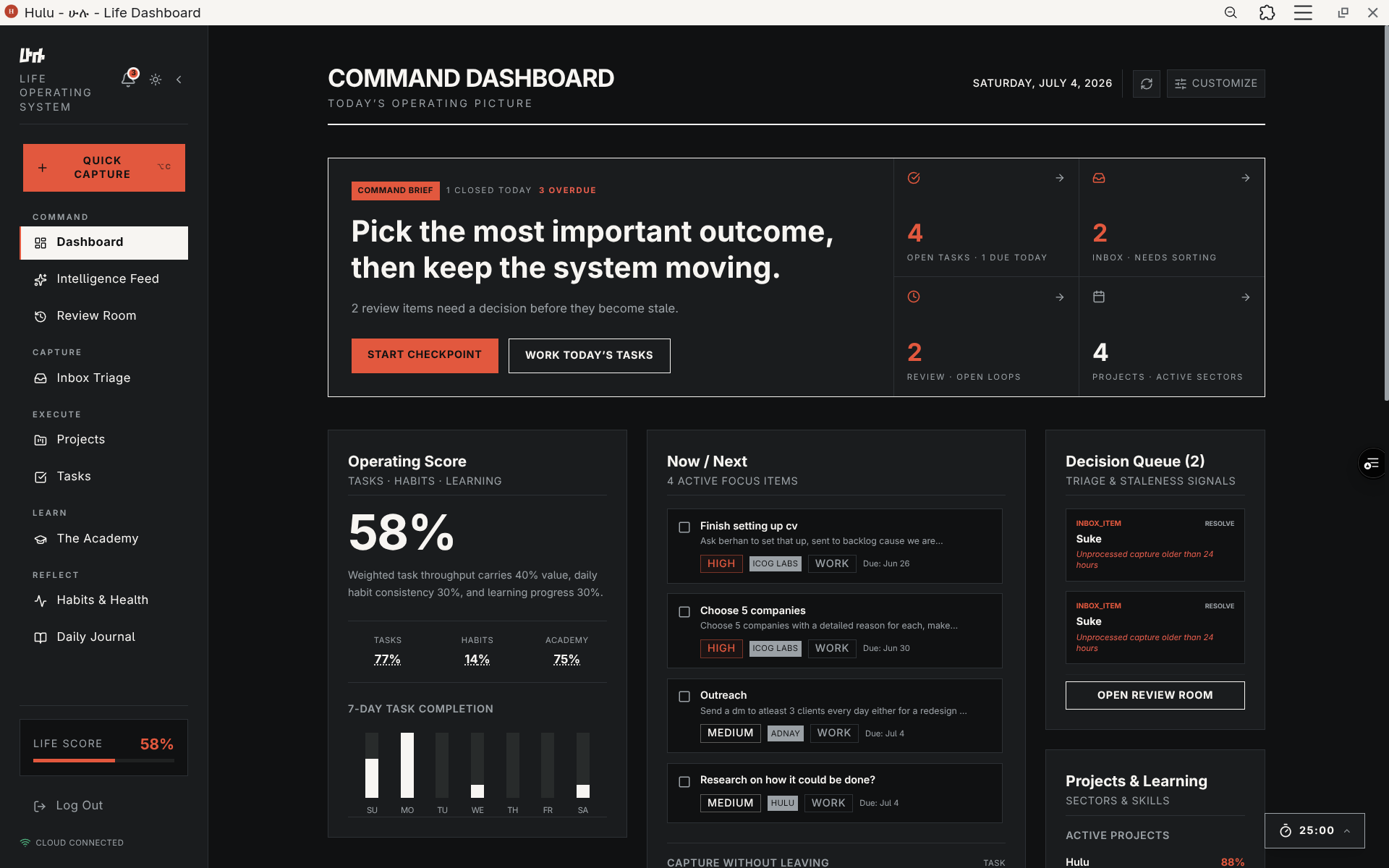This screenshot has height=868, width=1389.
Task: Click the Academy graduation cap icon
Action: pos(41,540)
